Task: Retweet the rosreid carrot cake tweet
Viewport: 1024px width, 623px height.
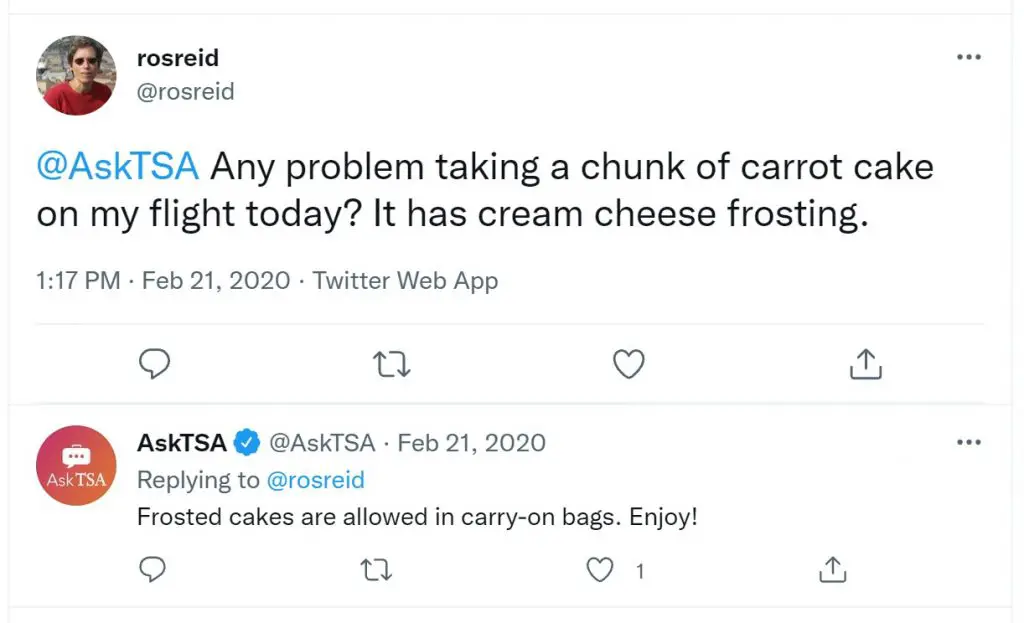Action: [391, 365]
